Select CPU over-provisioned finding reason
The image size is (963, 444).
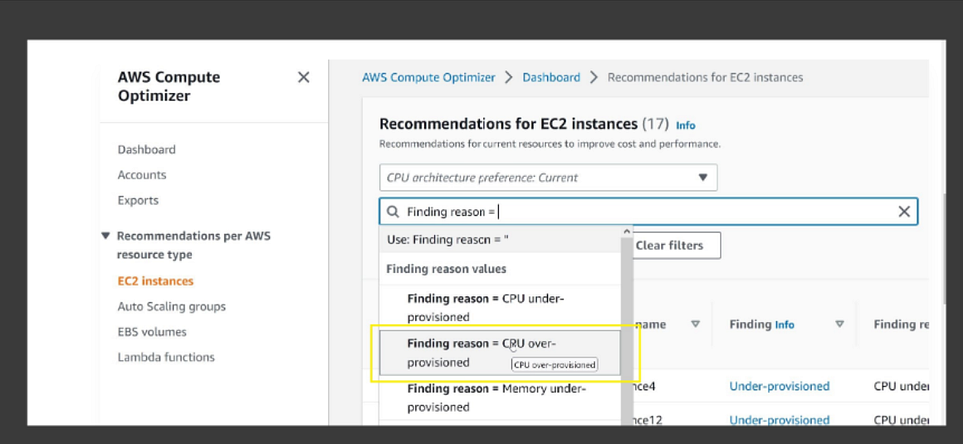click(x=499, y=352)
